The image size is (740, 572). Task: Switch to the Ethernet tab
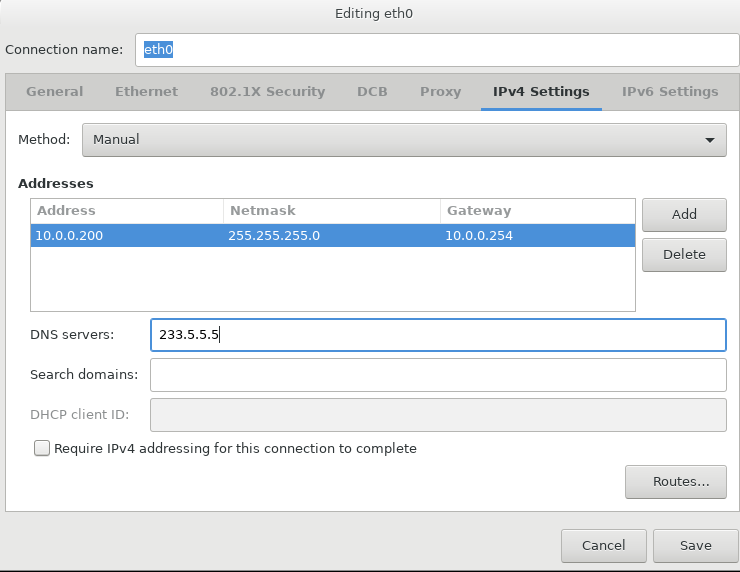pos(147,92)
